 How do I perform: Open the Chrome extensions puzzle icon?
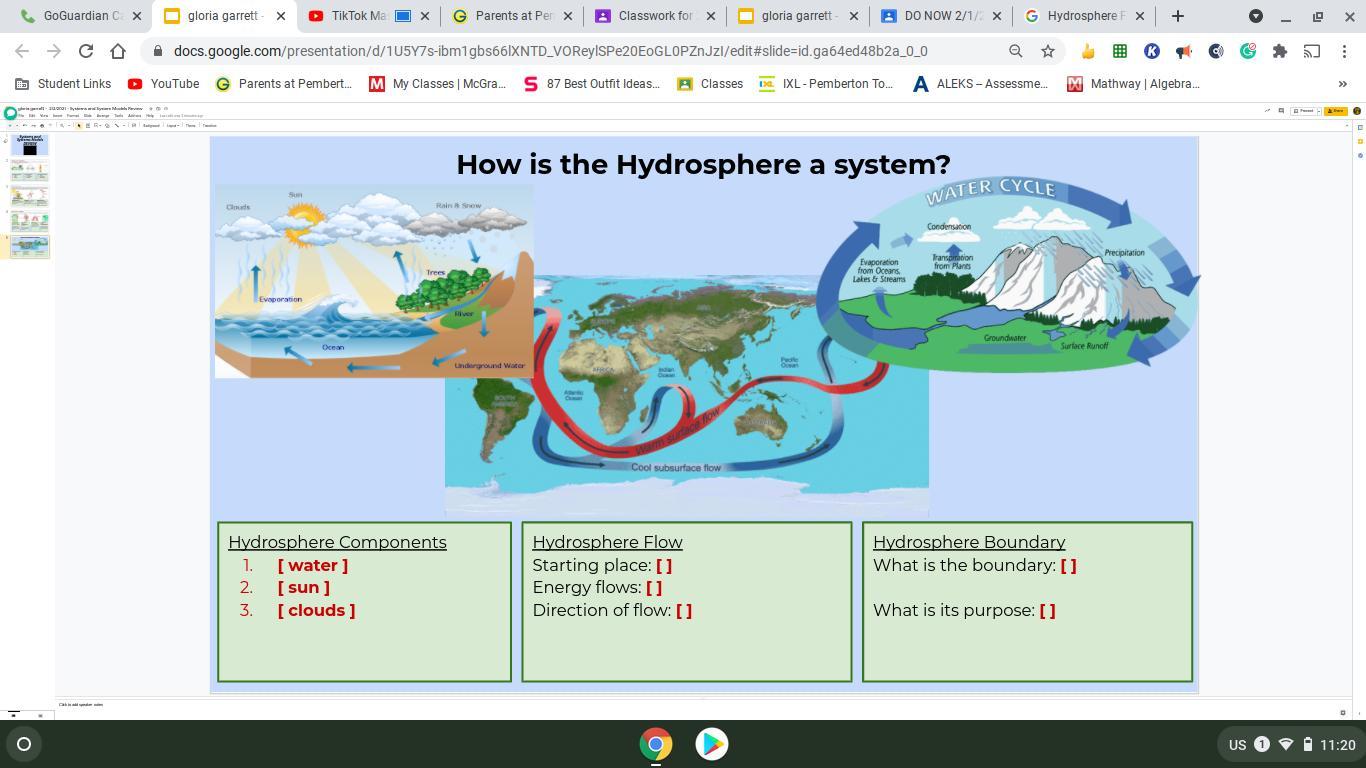click(1279, 51)
